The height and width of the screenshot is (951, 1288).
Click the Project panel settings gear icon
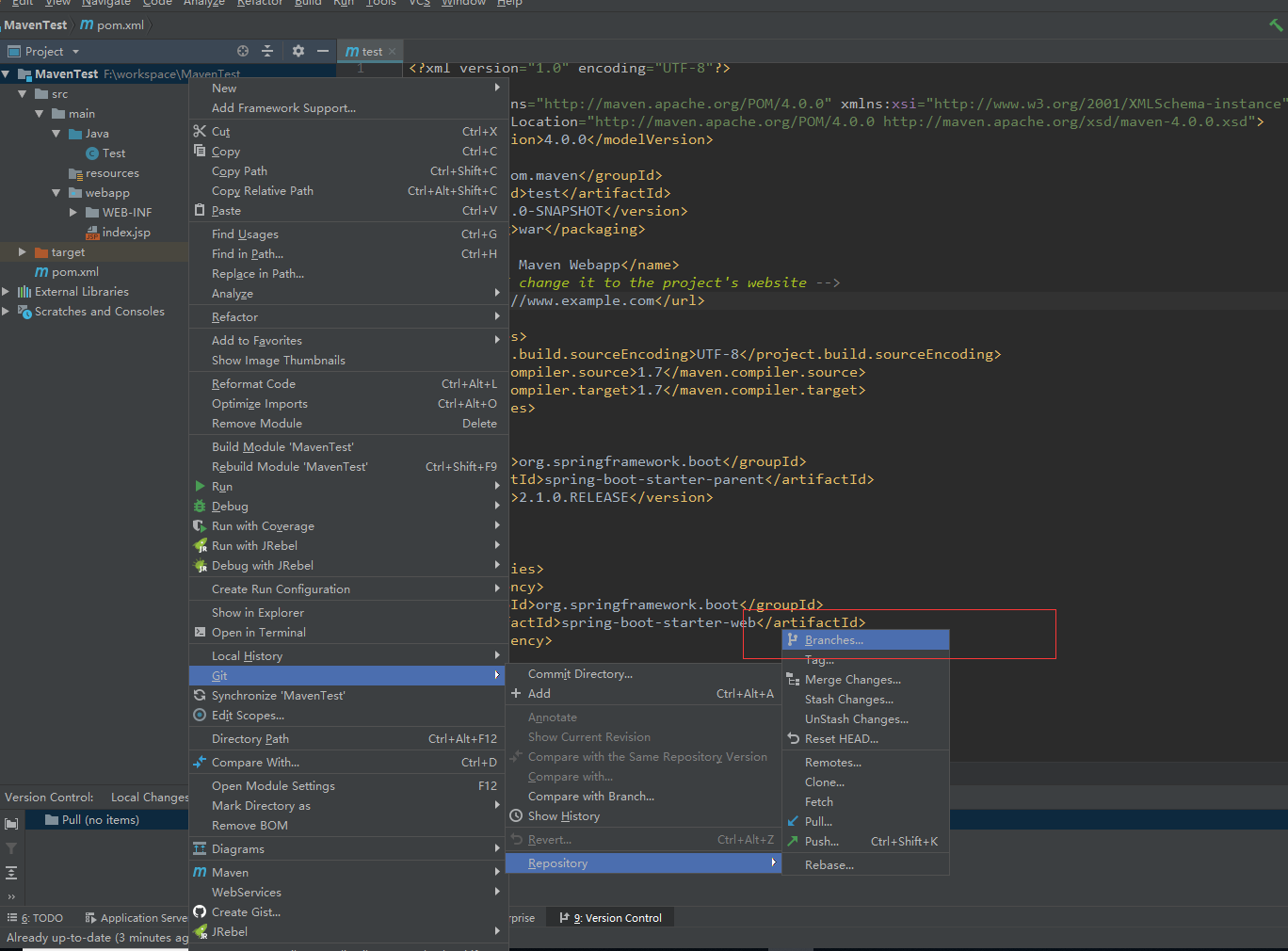298,51
